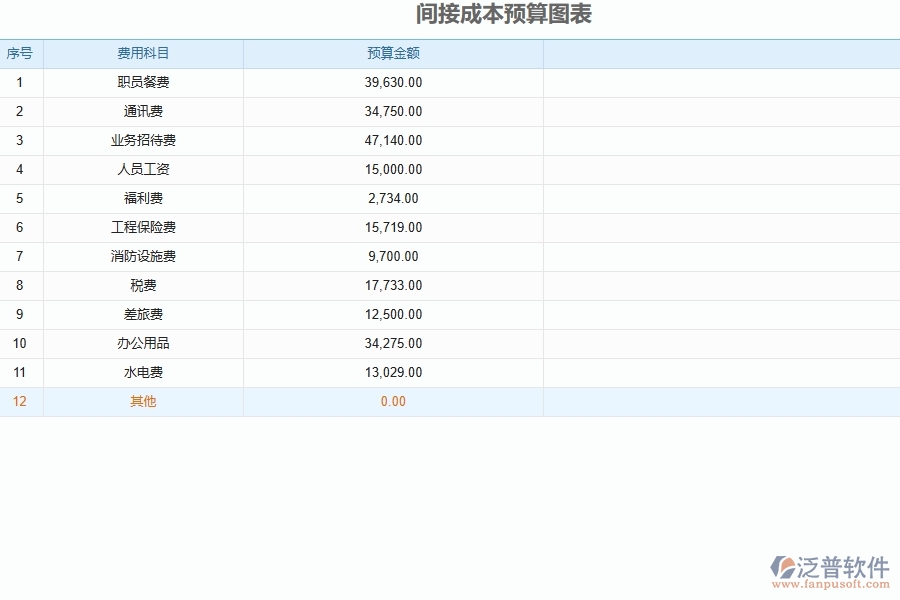Select the 业务招待费 expense row
900x600 pixels.
(x=141, y=140)
